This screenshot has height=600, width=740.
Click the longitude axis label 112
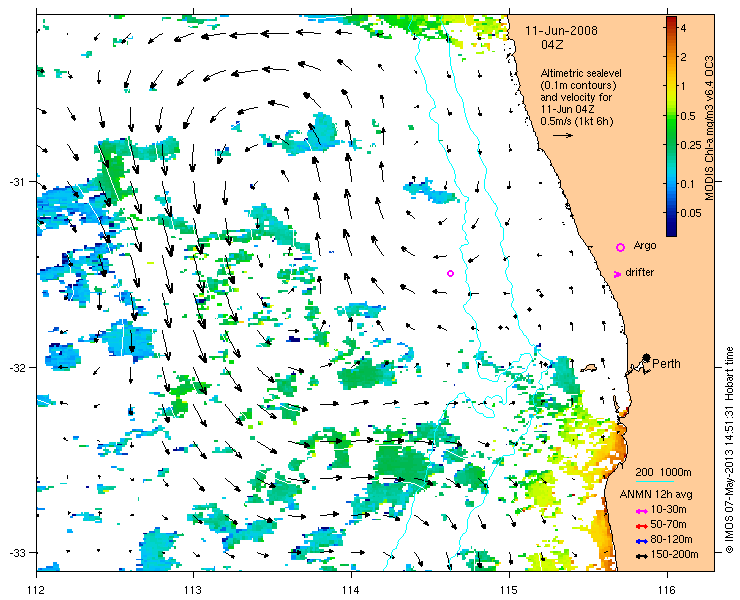click(36, 590)
